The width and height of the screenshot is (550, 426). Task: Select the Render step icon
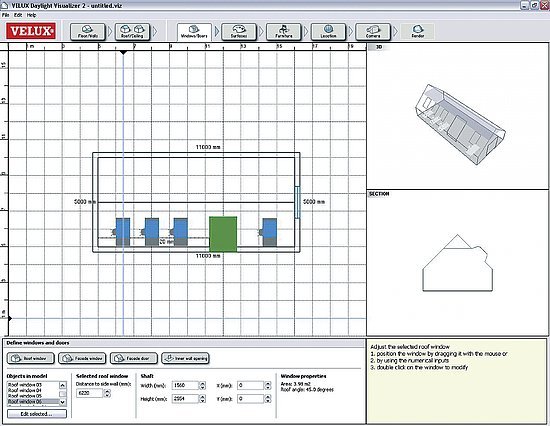coord(417,32)
